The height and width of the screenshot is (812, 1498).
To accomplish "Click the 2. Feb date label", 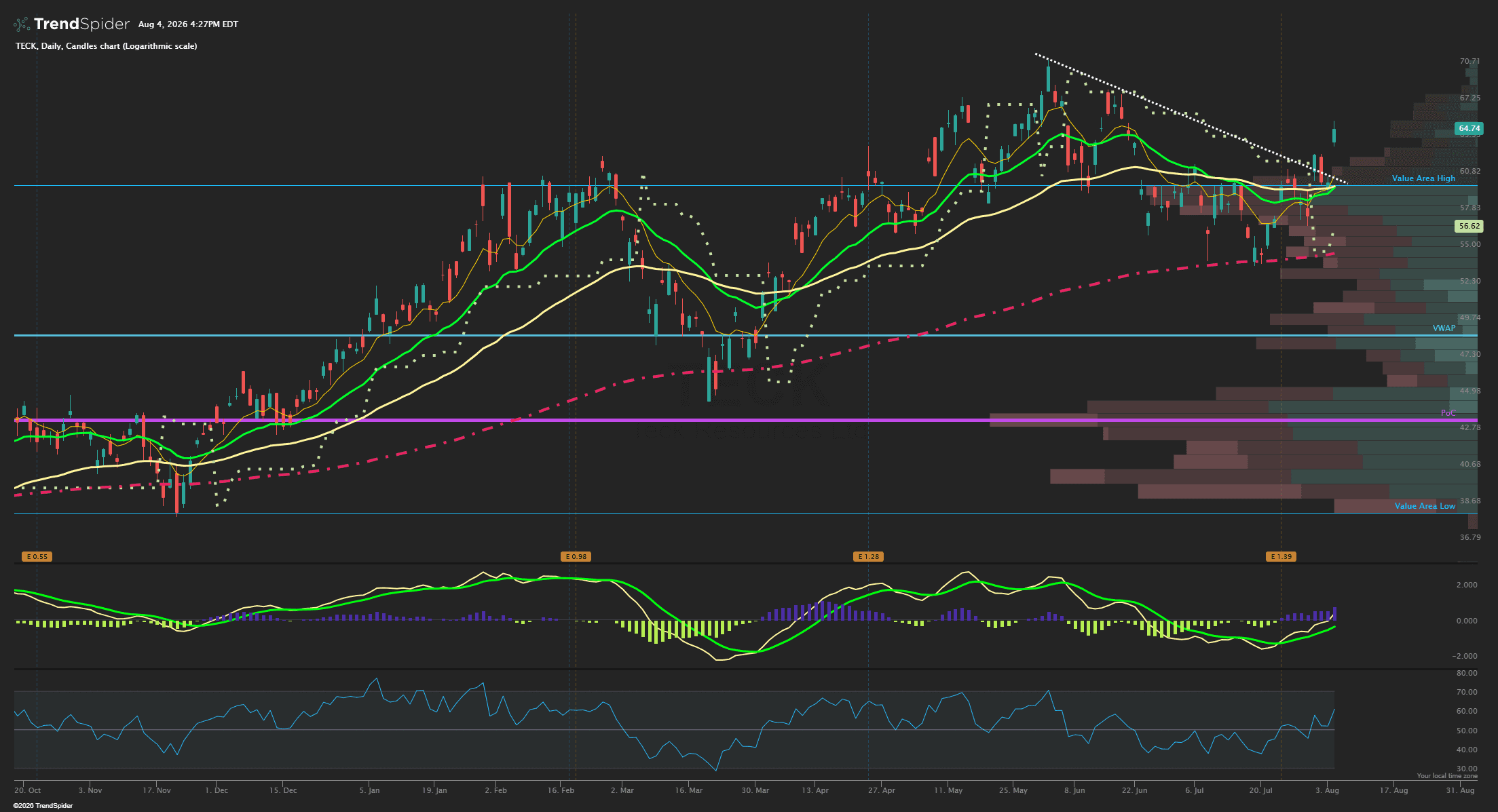I will click(496, 790).
